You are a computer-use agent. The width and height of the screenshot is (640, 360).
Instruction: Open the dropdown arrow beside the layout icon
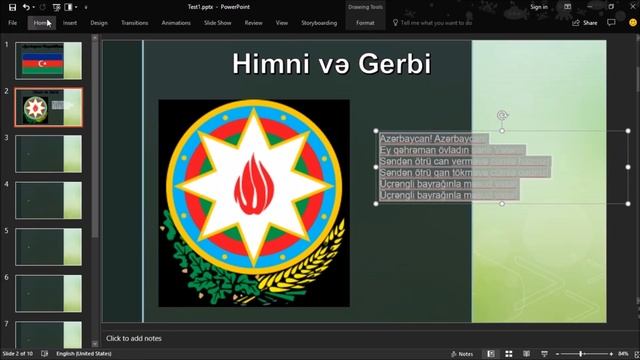76,7
